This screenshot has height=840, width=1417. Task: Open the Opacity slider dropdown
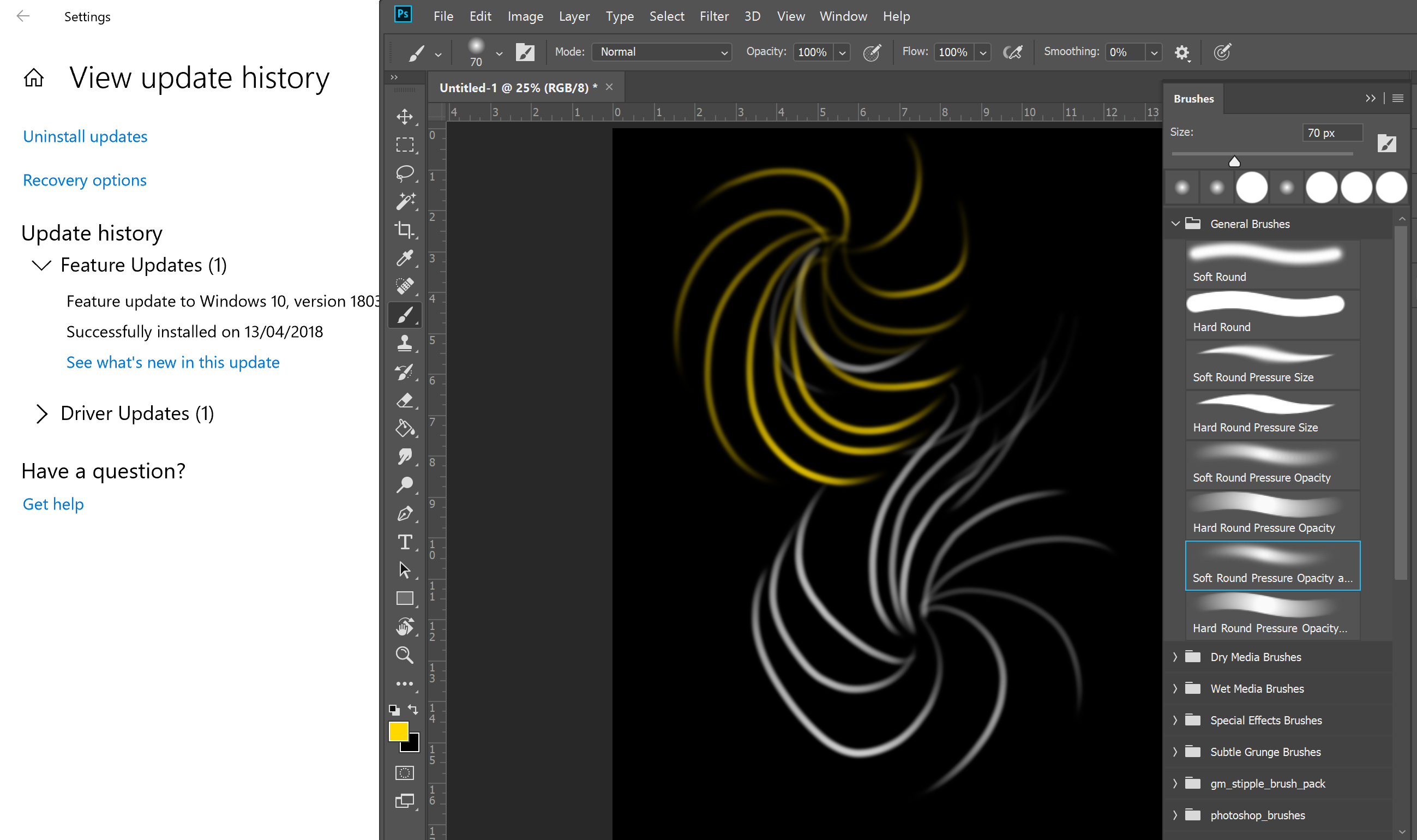click(843, 53)
